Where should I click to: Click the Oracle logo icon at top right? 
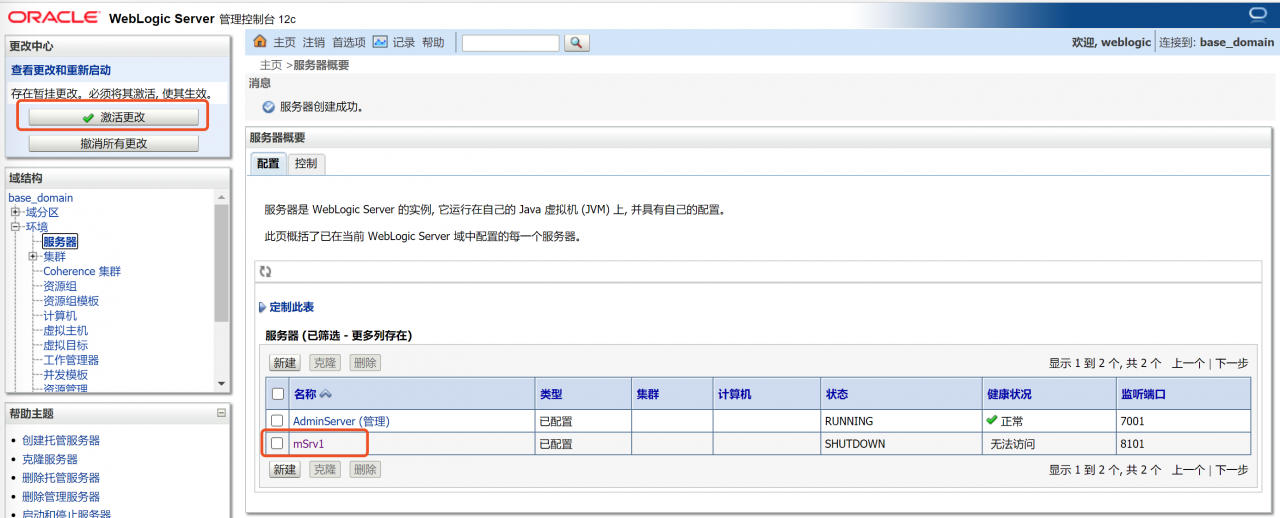[1258, 12]
